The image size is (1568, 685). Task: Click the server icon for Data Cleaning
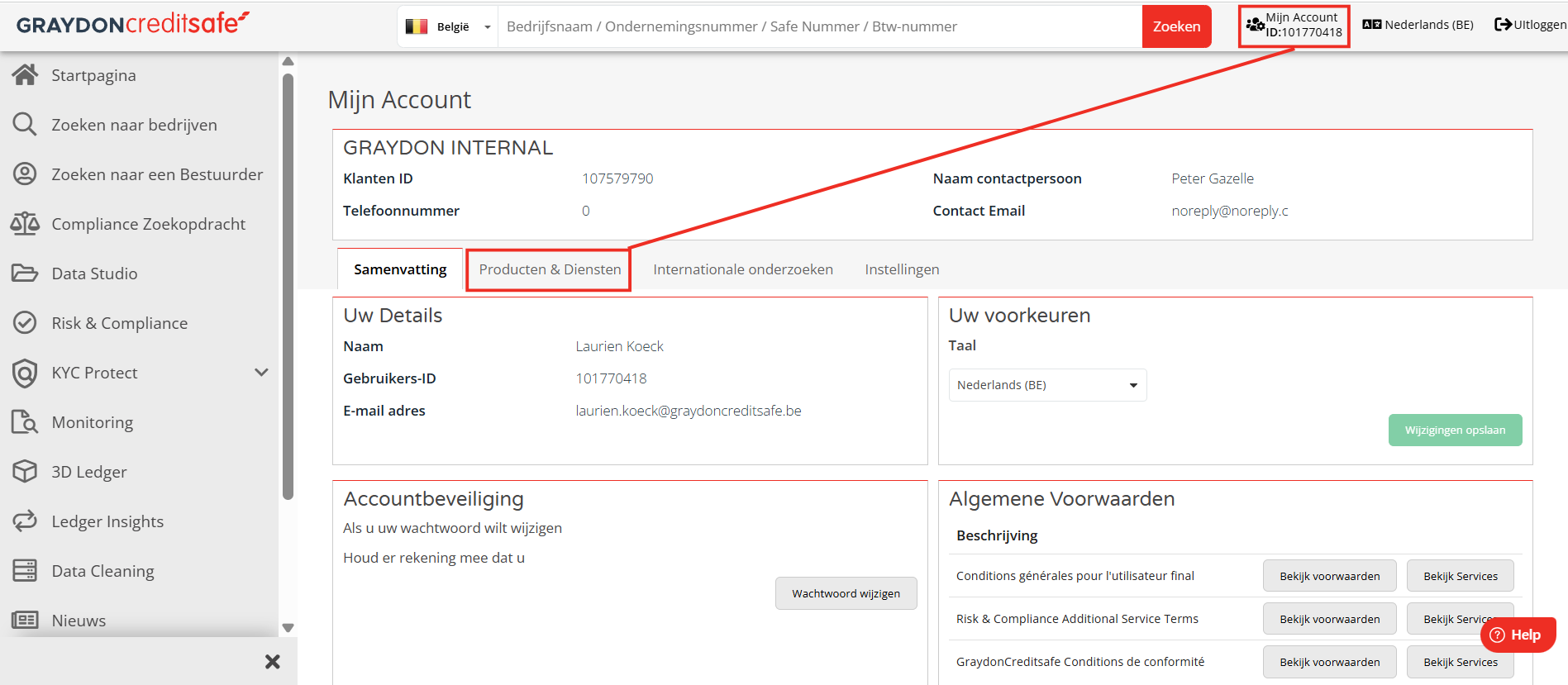click(25, 571)
